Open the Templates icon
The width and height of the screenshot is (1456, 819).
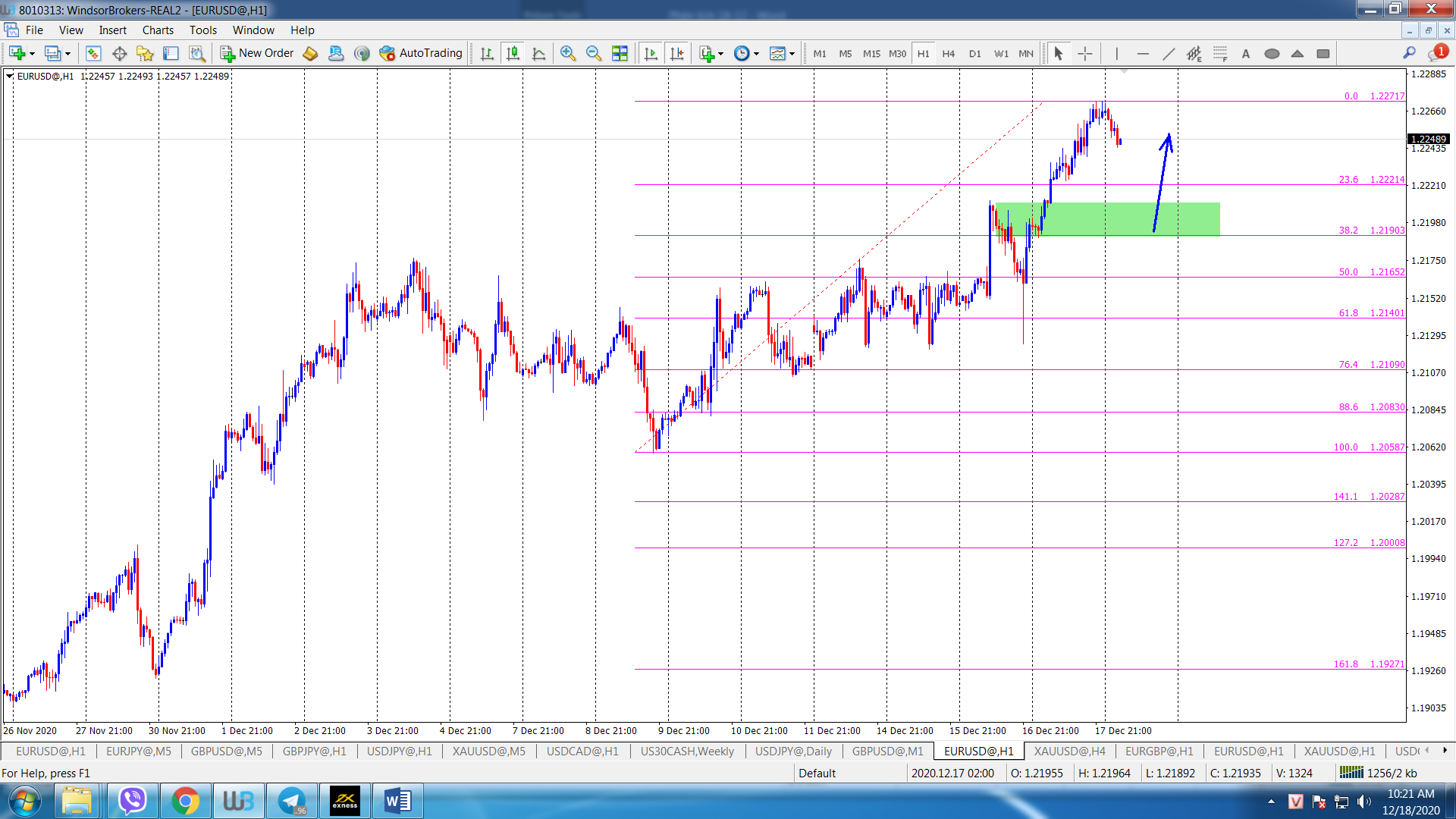pos(777,53)
